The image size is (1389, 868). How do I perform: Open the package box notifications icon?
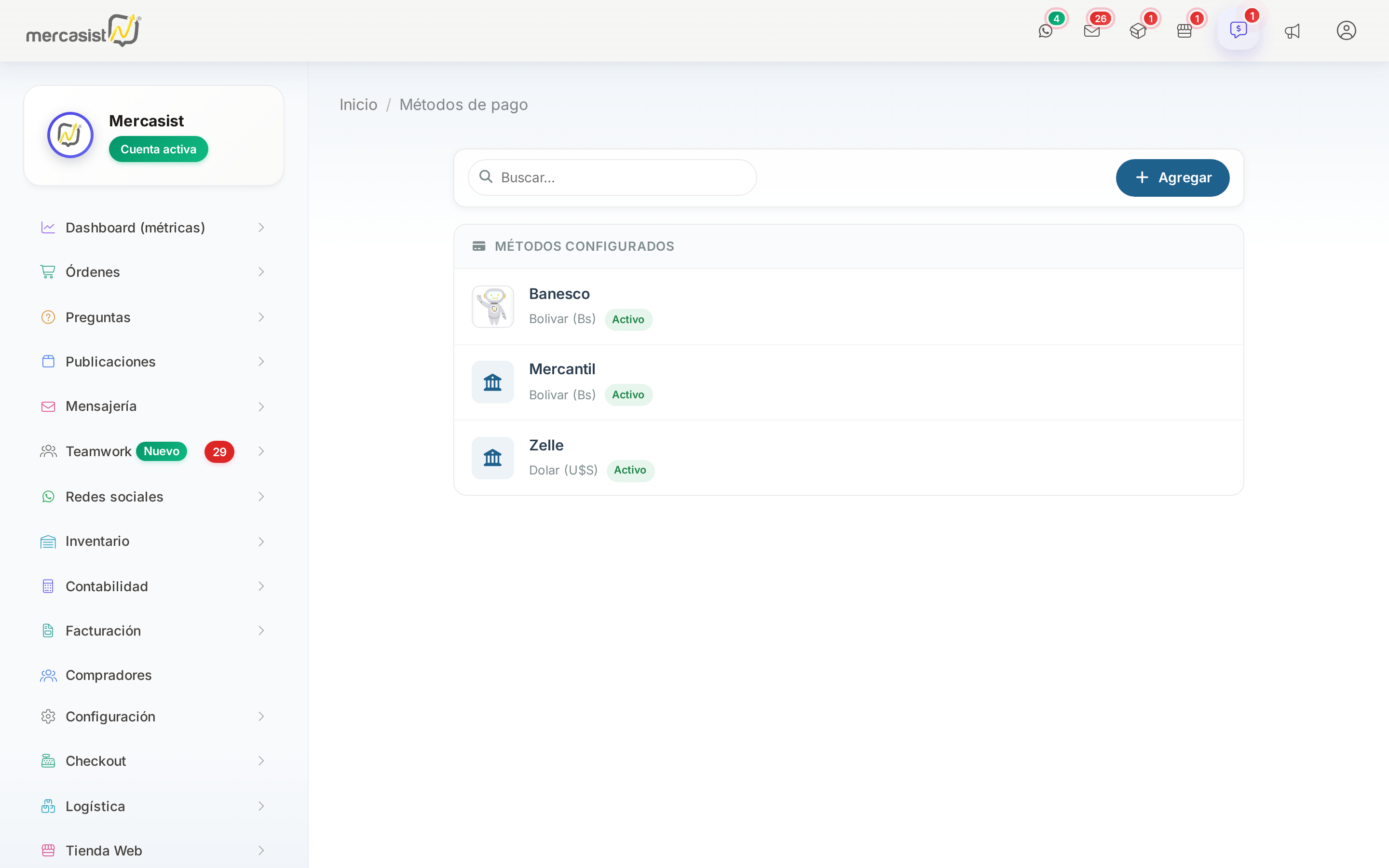pyautogui.click(x=1138, y=31)
